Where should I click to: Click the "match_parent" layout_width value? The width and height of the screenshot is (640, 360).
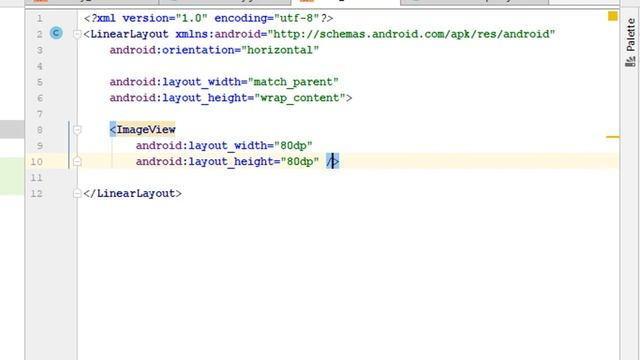pos(293,82)
